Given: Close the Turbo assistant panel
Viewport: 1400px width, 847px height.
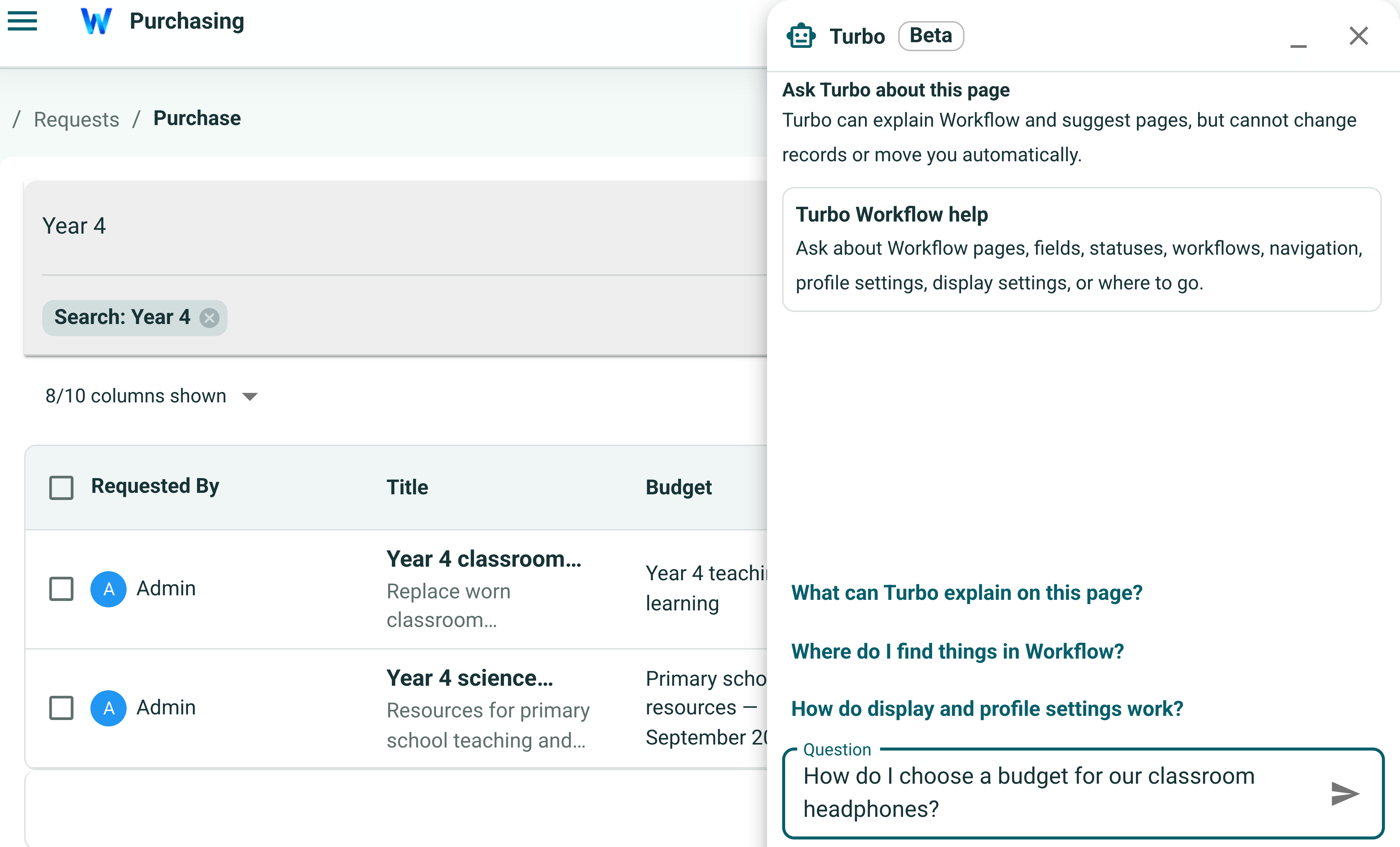Looking at the screenshot, I should [x=1359, y=36].
